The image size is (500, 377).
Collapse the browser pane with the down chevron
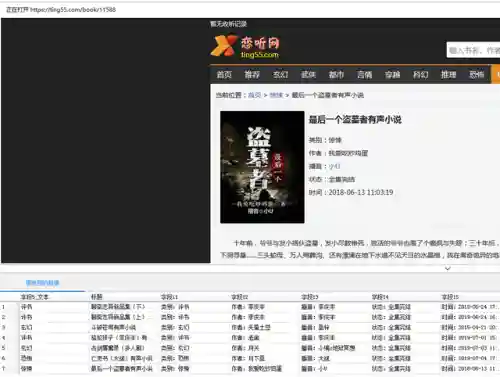click(448, 268)
